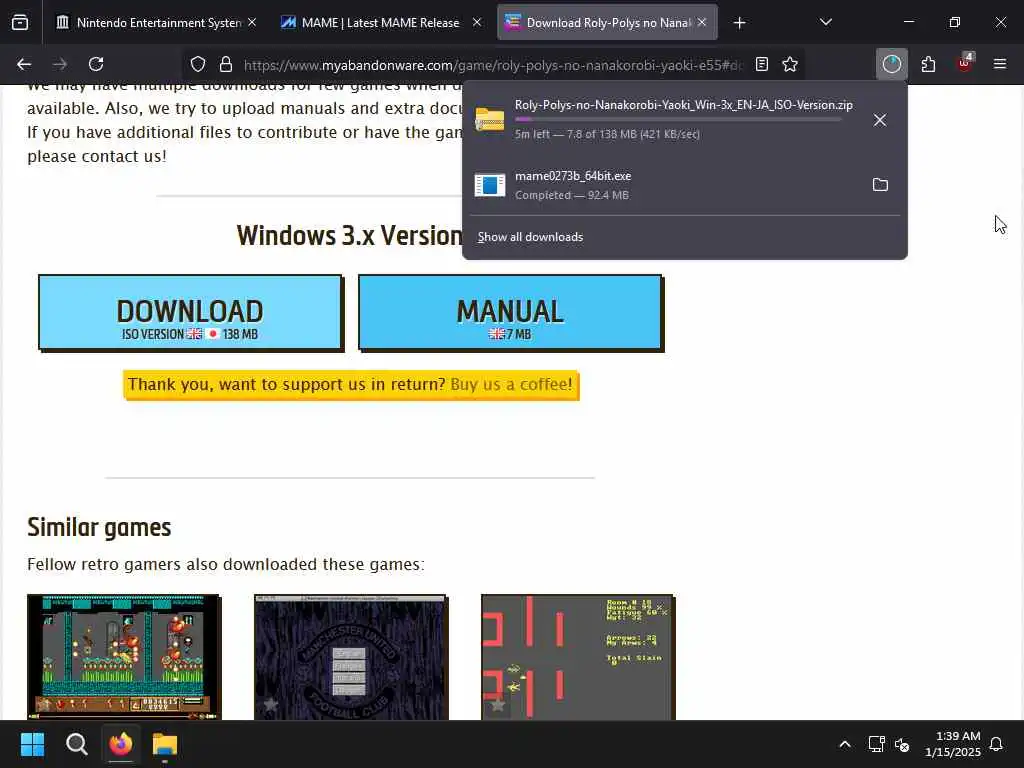Click the "Similar games" heading
The image size is (1024, 768).
pyautogui.click(x=99, y=528)
